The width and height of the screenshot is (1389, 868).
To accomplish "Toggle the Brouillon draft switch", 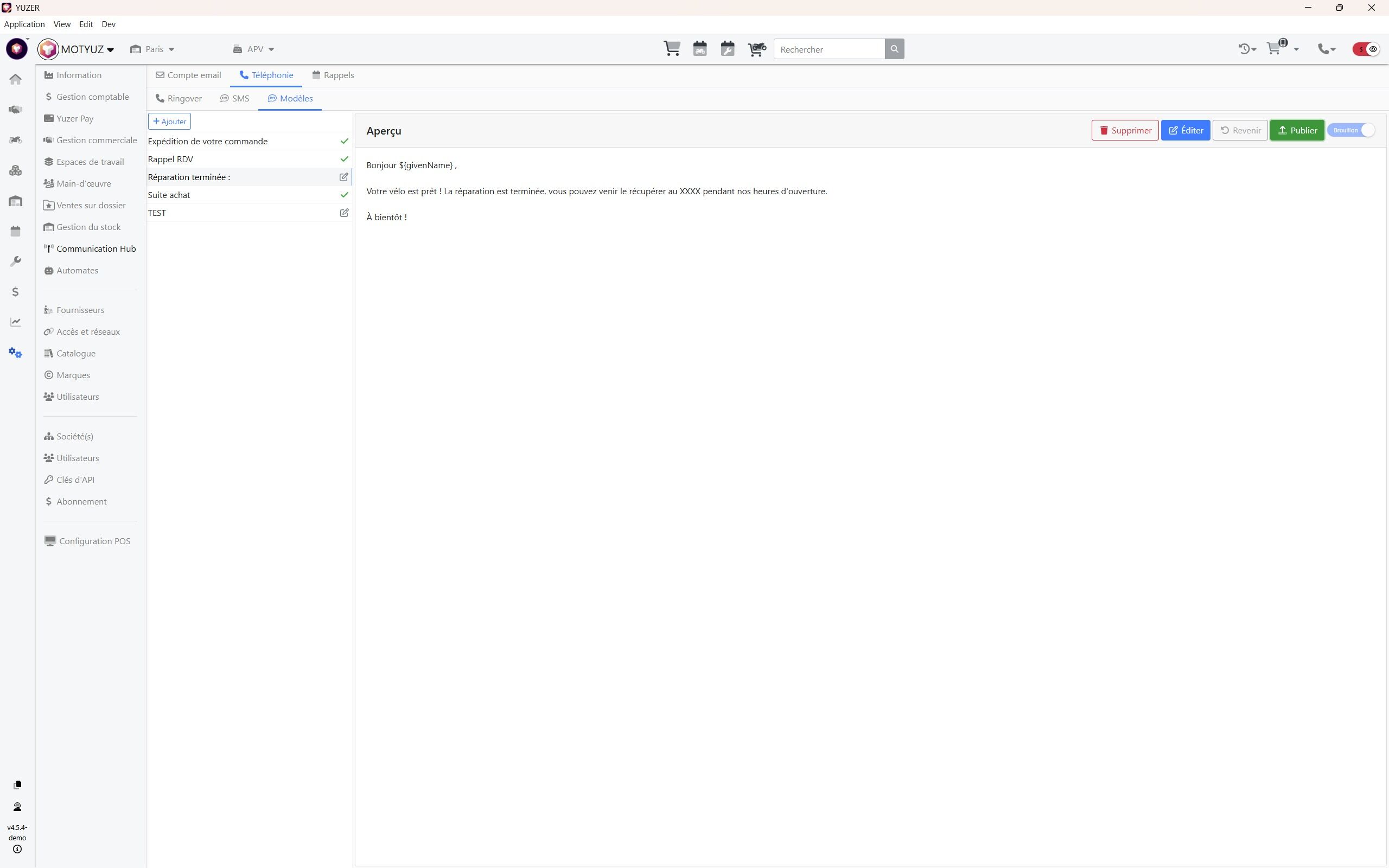I will (x=1350, y=130).
